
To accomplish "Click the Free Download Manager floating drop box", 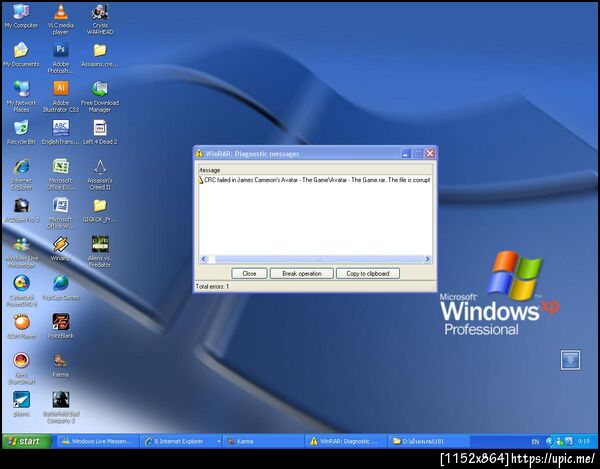I will click(570, 360).
